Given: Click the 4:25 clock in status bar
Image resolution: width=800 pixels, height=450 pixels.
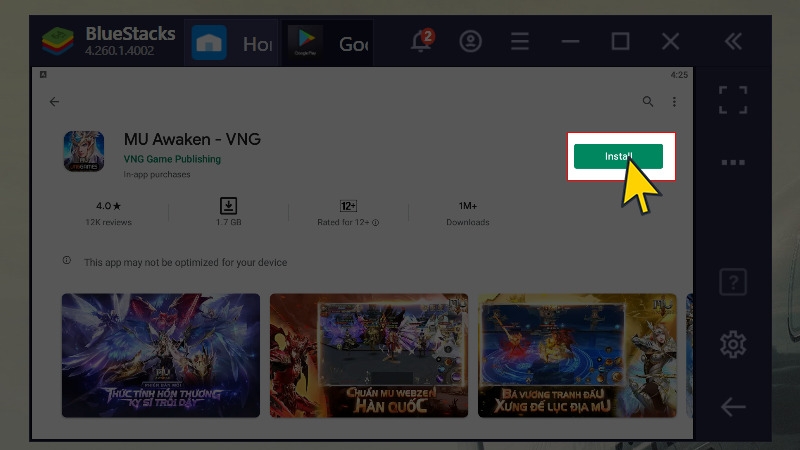Looking at the screenshot, I should (679, 75).
